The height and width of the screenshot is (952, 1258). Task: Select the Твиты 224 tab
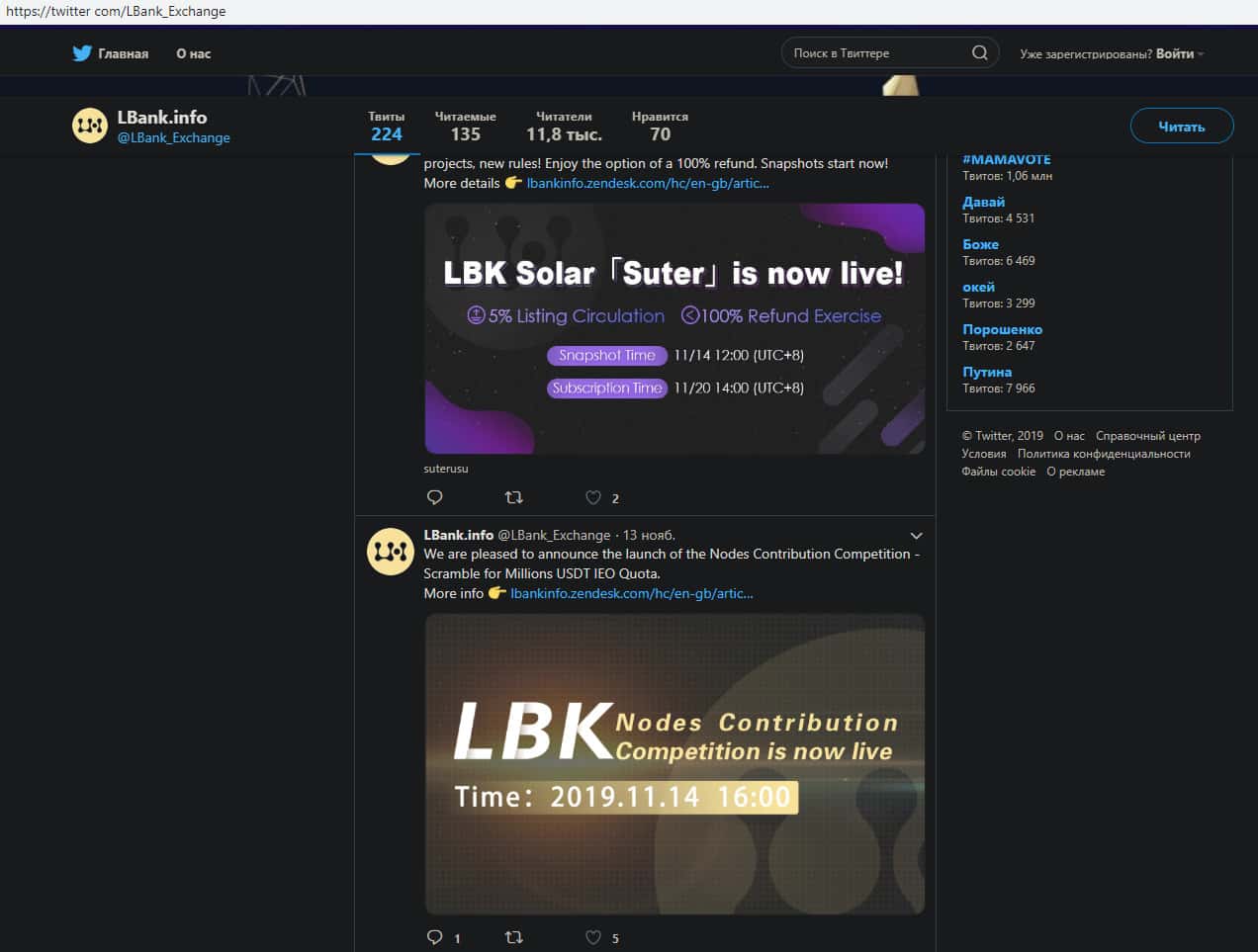click(387, 127)
